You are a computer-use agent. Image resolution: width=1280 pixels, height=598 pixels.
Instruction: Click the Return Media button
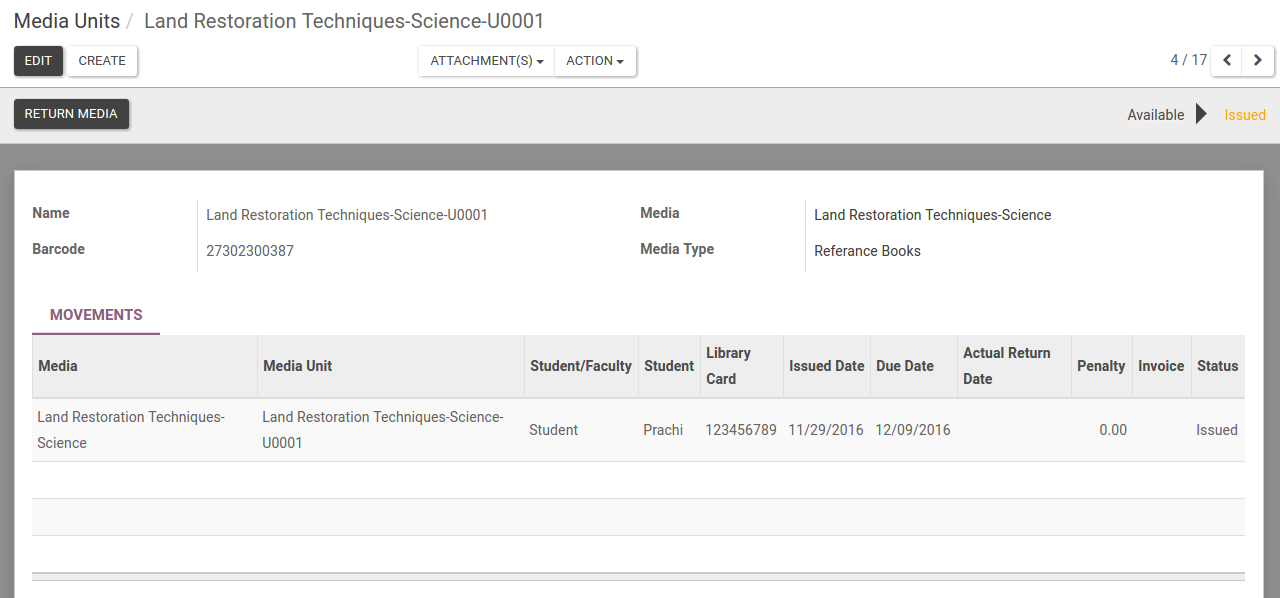point(71,114)
